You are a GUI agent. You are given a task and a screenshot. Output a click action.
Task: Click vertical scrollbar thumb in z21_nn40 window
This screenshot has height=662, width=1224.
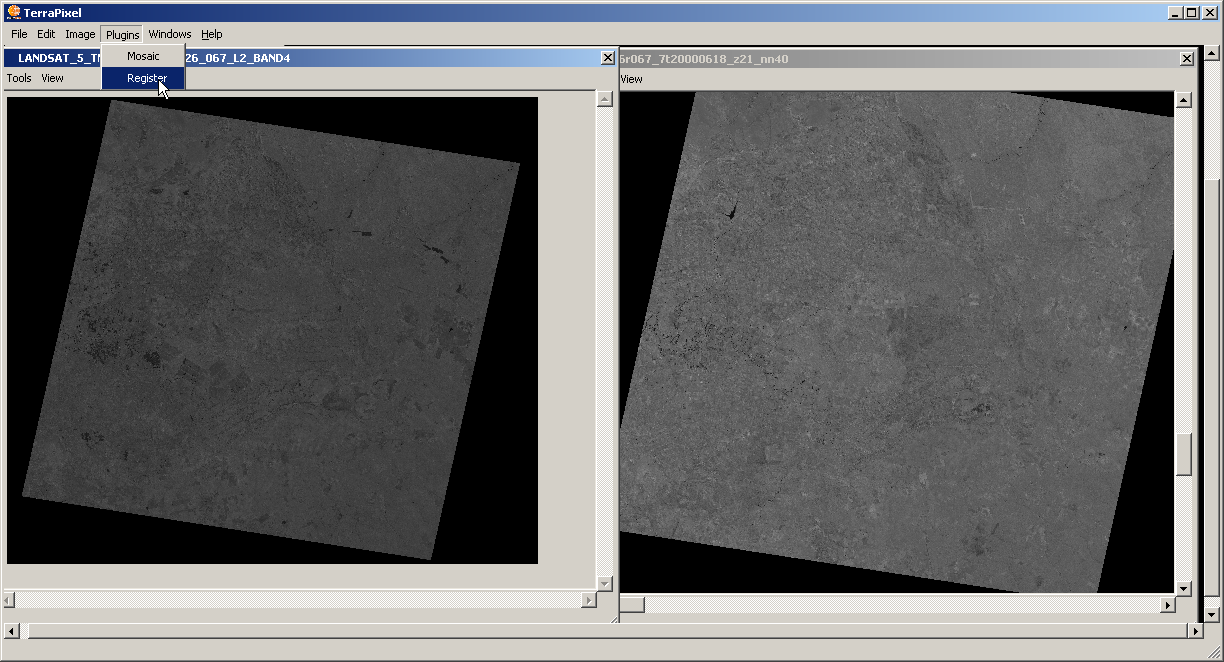(x=1184, y=455)
